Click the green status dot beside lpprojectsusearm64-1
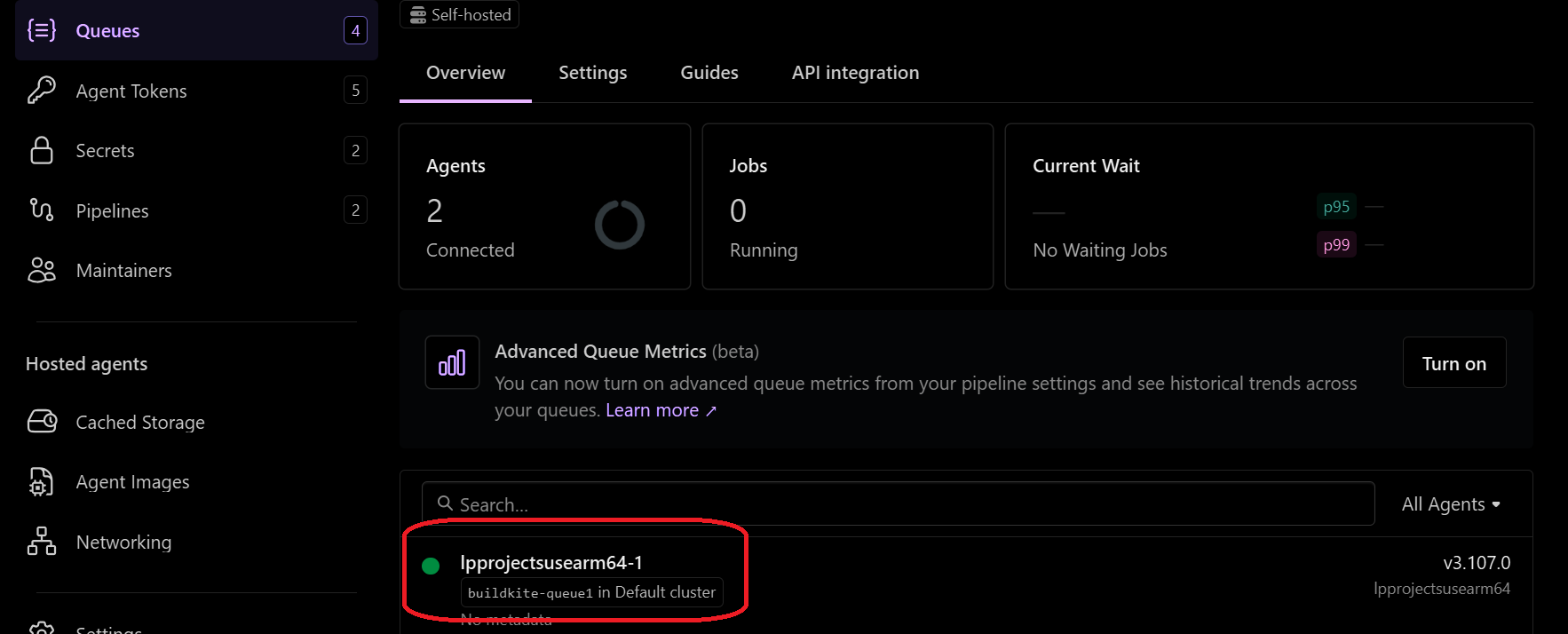 (432, 565)
